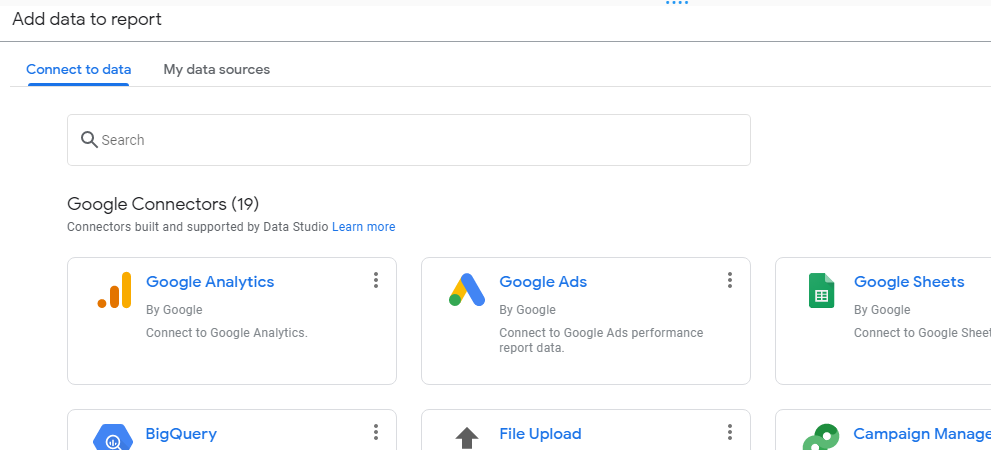991x450 pixels.
Task: Open Google Analytics card options menu
Action: (375, 281)
